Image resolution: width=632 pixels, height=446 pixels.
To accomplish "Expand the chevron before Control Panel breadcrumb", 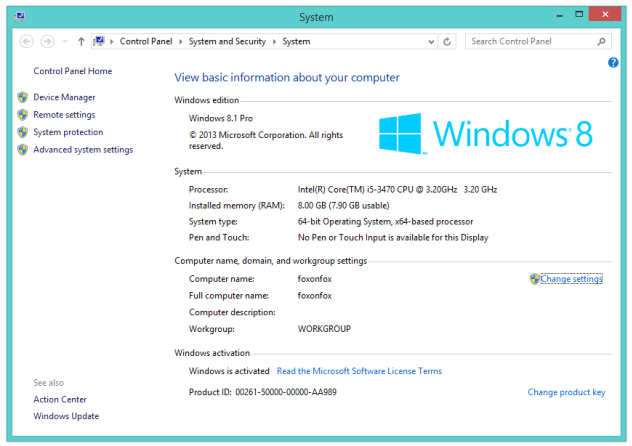I will 112,41.
